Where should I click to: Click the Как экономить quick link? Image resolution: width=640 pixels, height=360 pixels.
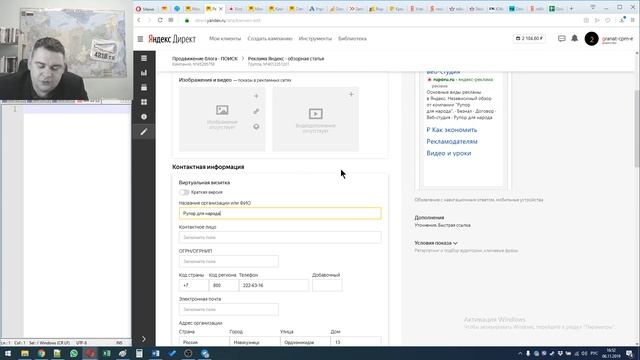(451, 130)
